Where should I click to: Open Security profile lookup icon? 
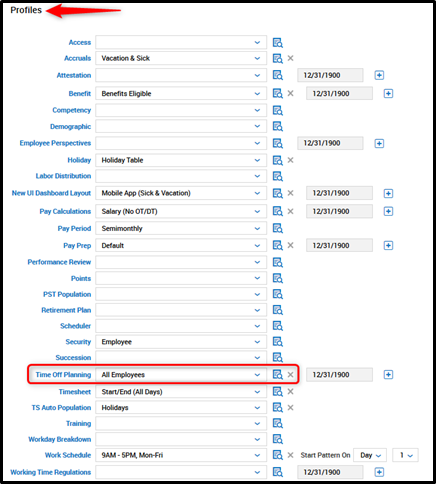click(x=277, y=342)
